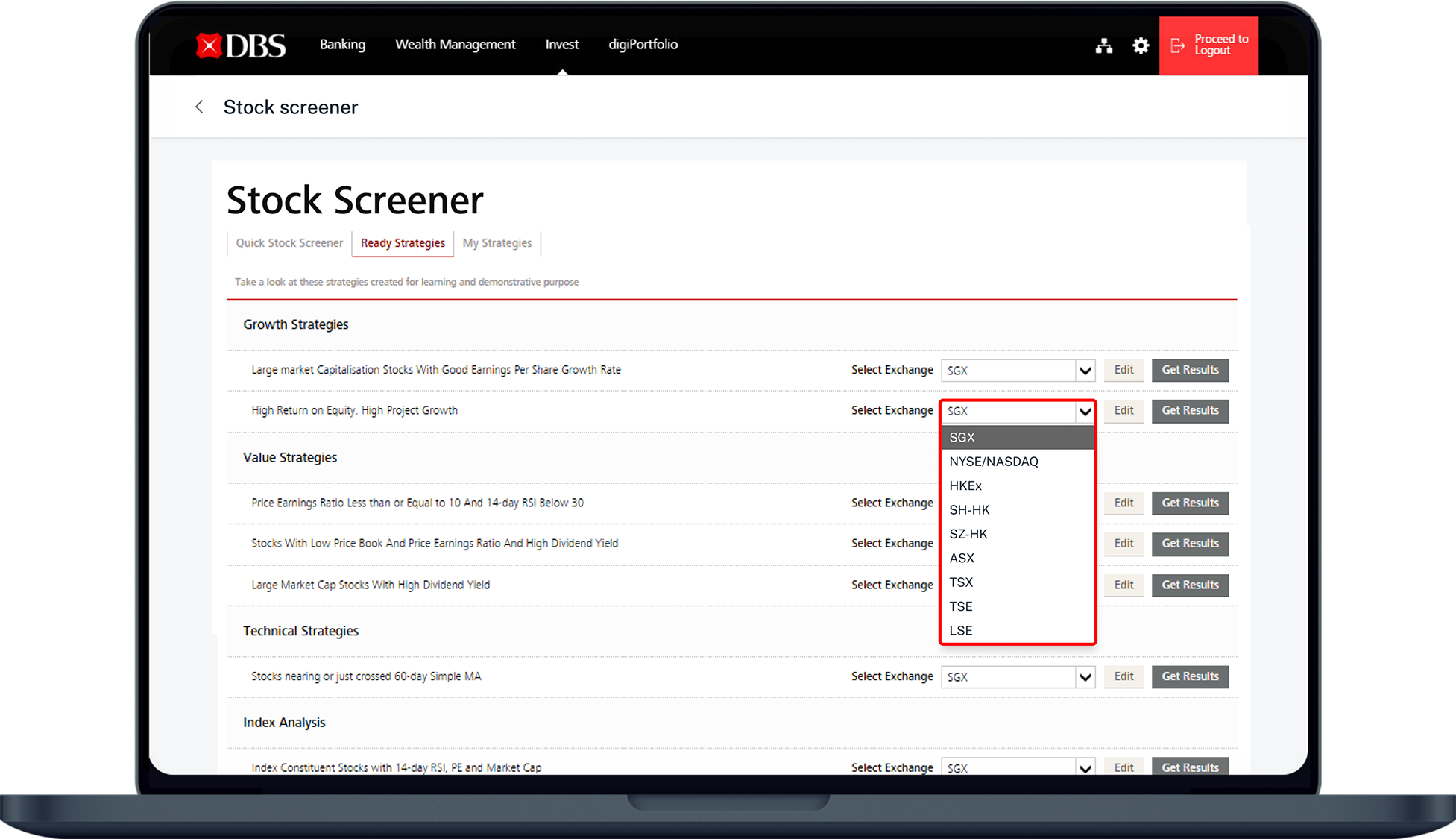Go back using the left chevron arrow
This screenshot has height=839, width=1456.
click(199, 107)
